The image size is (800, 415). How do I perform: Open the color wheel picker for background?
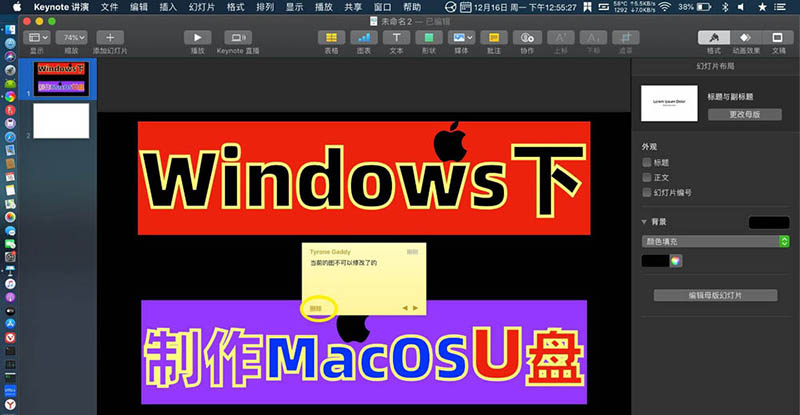click(x=676, y=261)
